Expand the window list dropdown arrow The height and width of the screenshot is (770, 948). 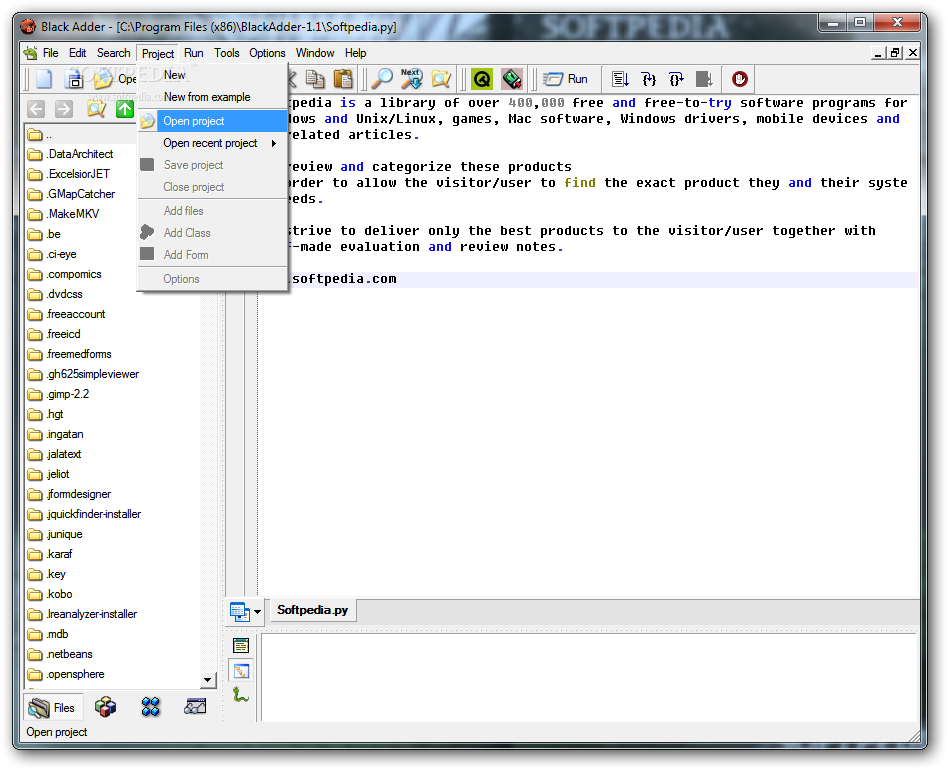point(258,612)
